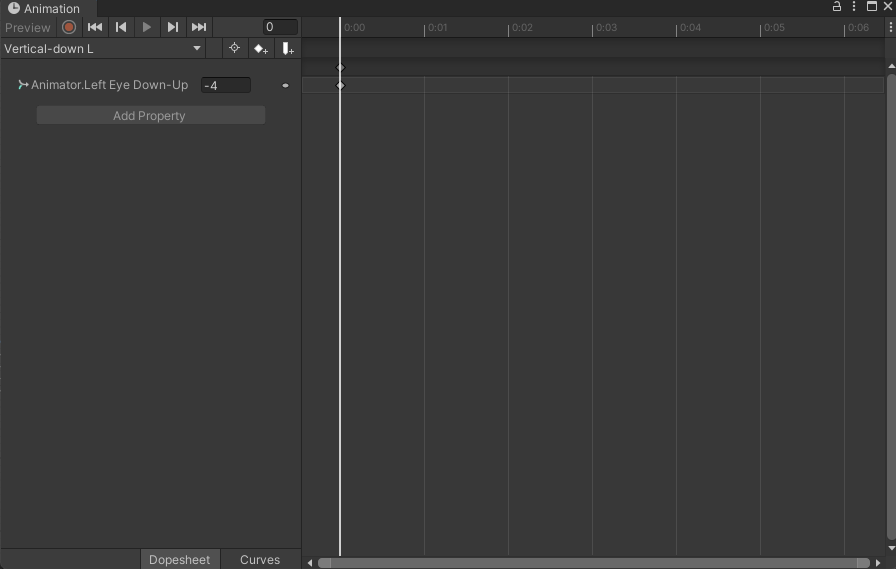Switch to Curves view
Viewport: 896px width, 569px height.
pyautogui.click(x=260, y=559)
